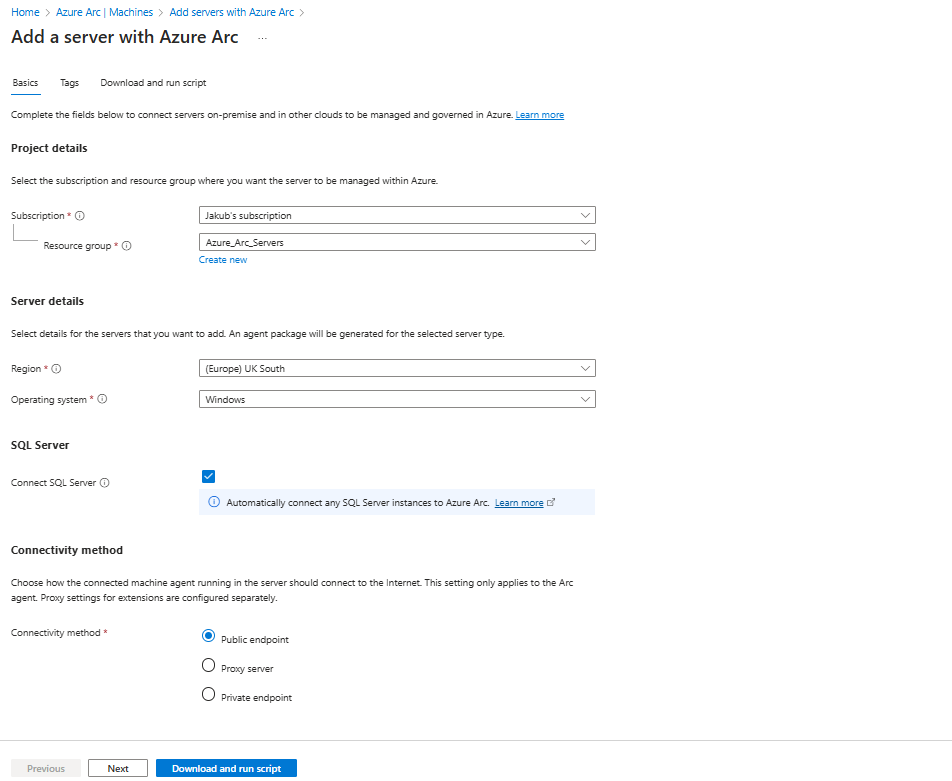Click Create new resource group link
The height and width of the screenshot is (781, 952).
pyautogui.click(x=223, y=259)
